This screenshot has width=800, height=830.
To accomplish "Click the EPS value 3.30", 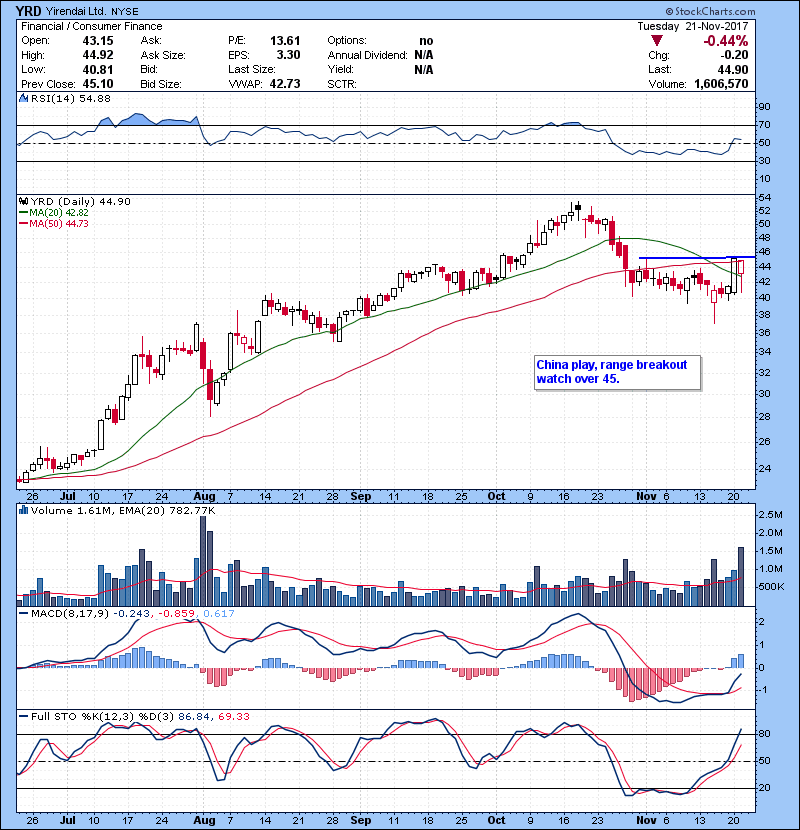I will pyautogui.click(x=289, y=55).
